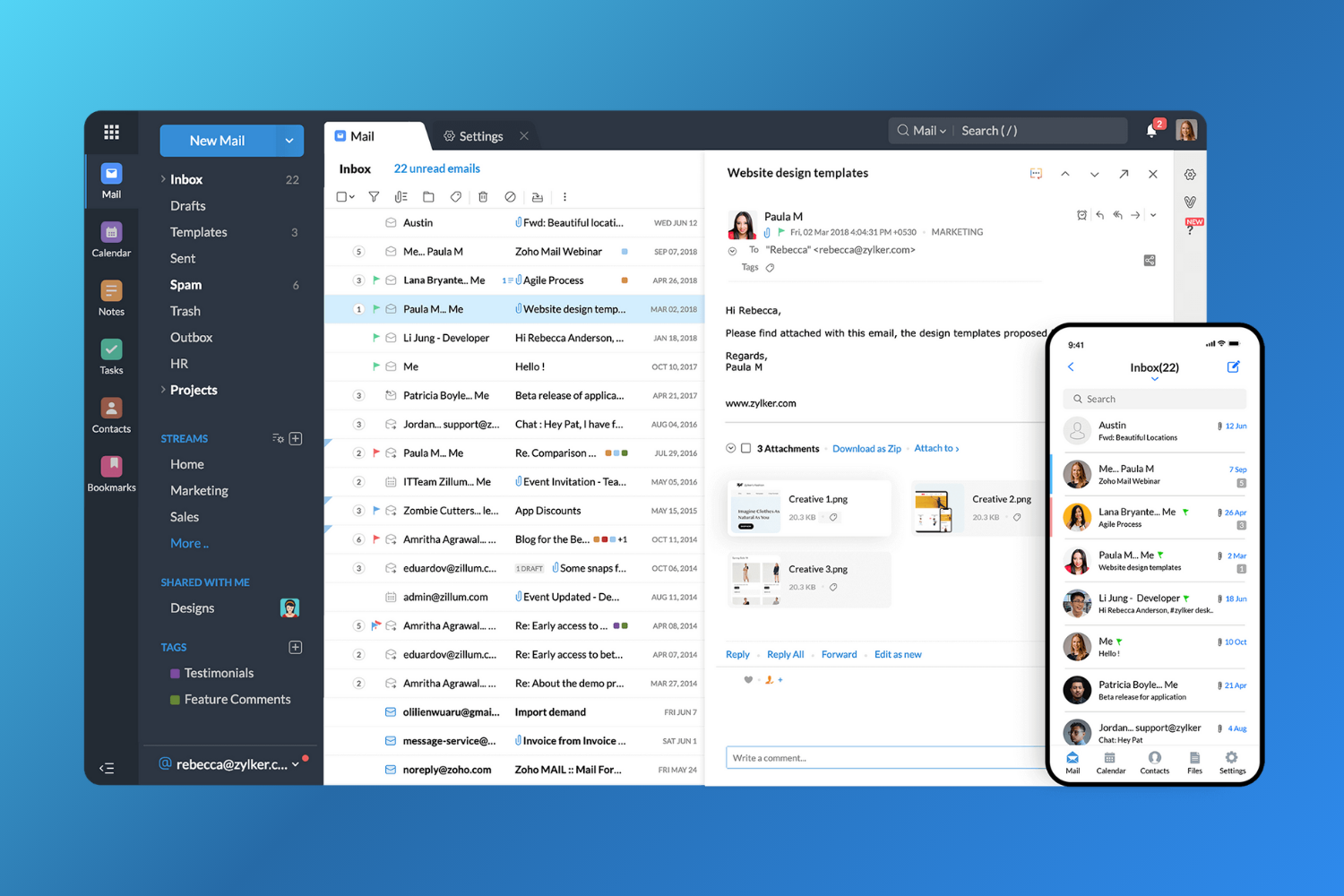Open the New Mail dropdown arrow

pyautogui.click(x=289, y=141)
